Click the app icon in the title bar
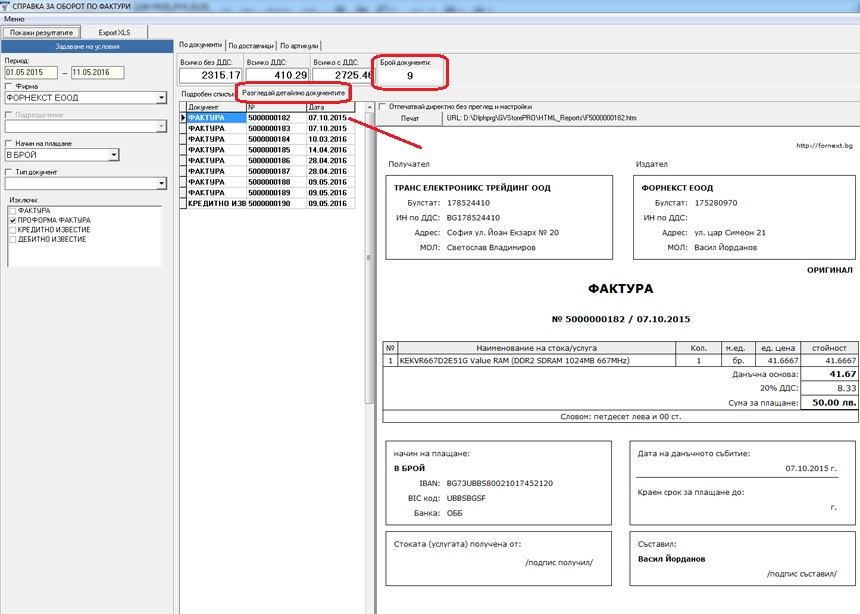 (x=5, y=6)
